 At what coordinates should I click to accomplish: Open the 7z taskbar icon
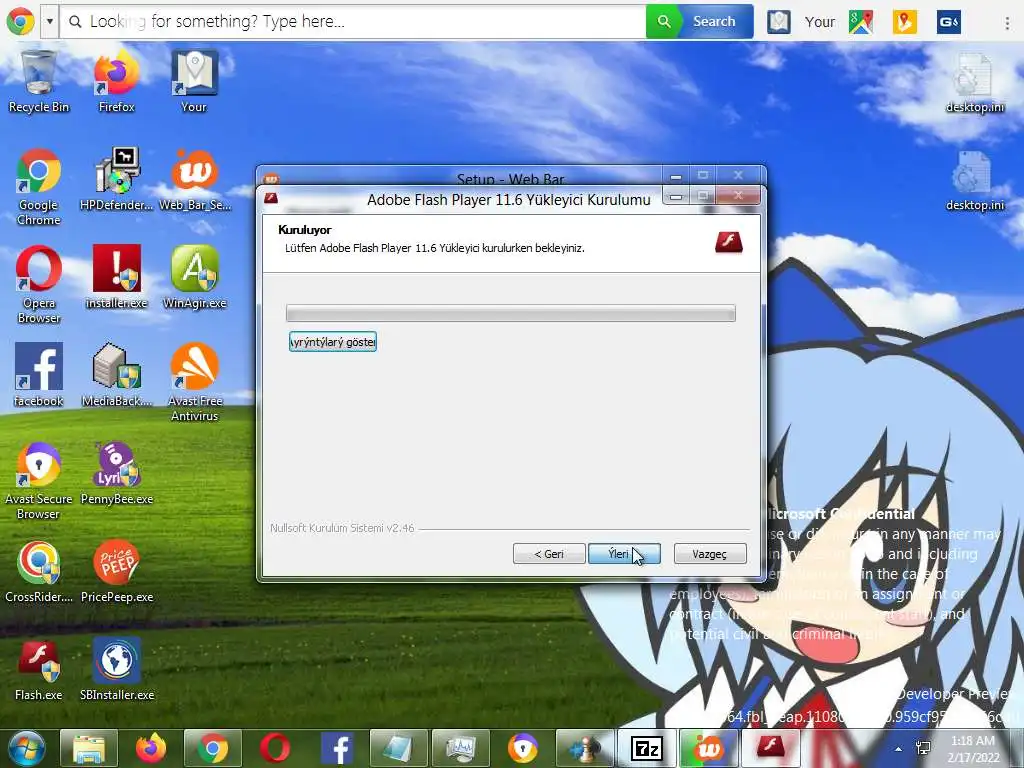click(x=647, y=748)
